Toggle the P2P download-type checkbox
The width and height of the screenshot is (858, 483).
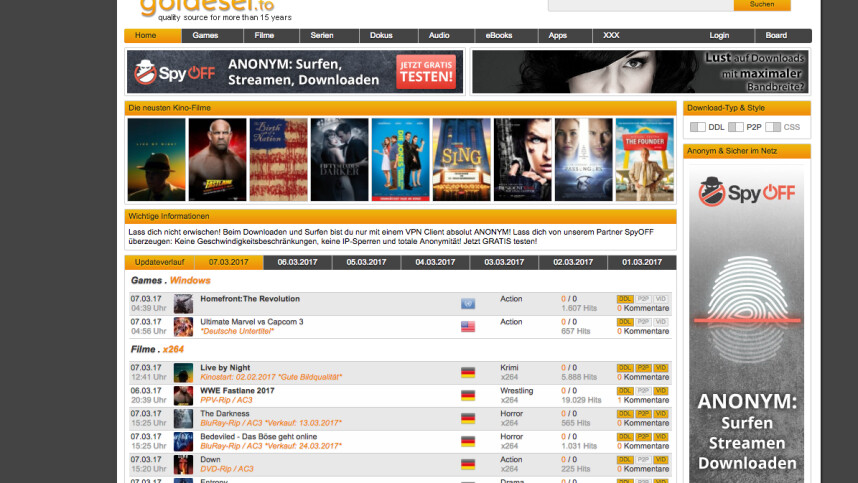coord(735,127)
